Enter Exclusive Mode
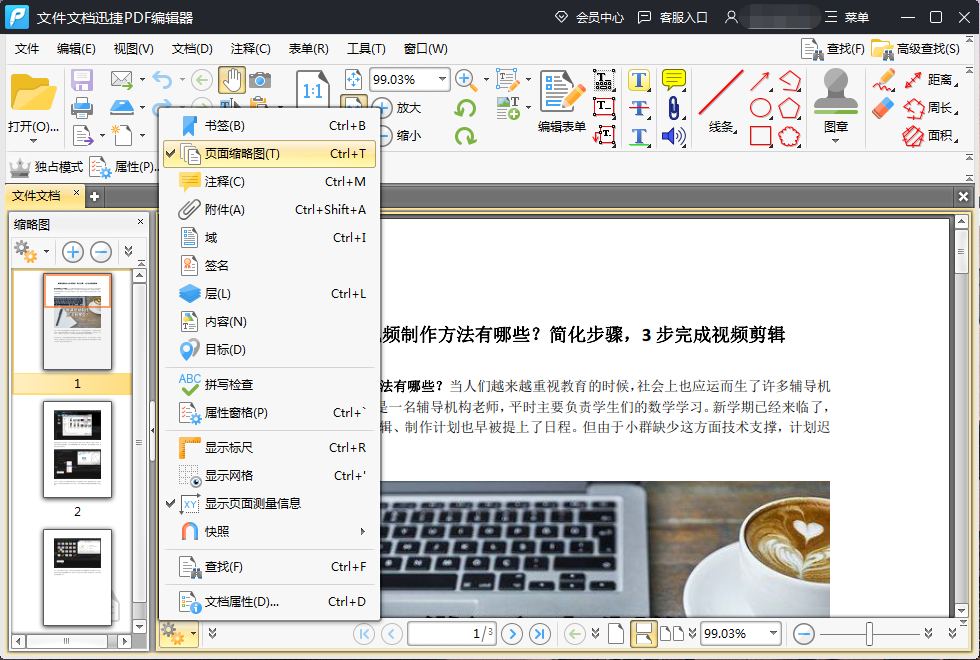The width and height of the screenshot is (980, 660). click(46, 167)
